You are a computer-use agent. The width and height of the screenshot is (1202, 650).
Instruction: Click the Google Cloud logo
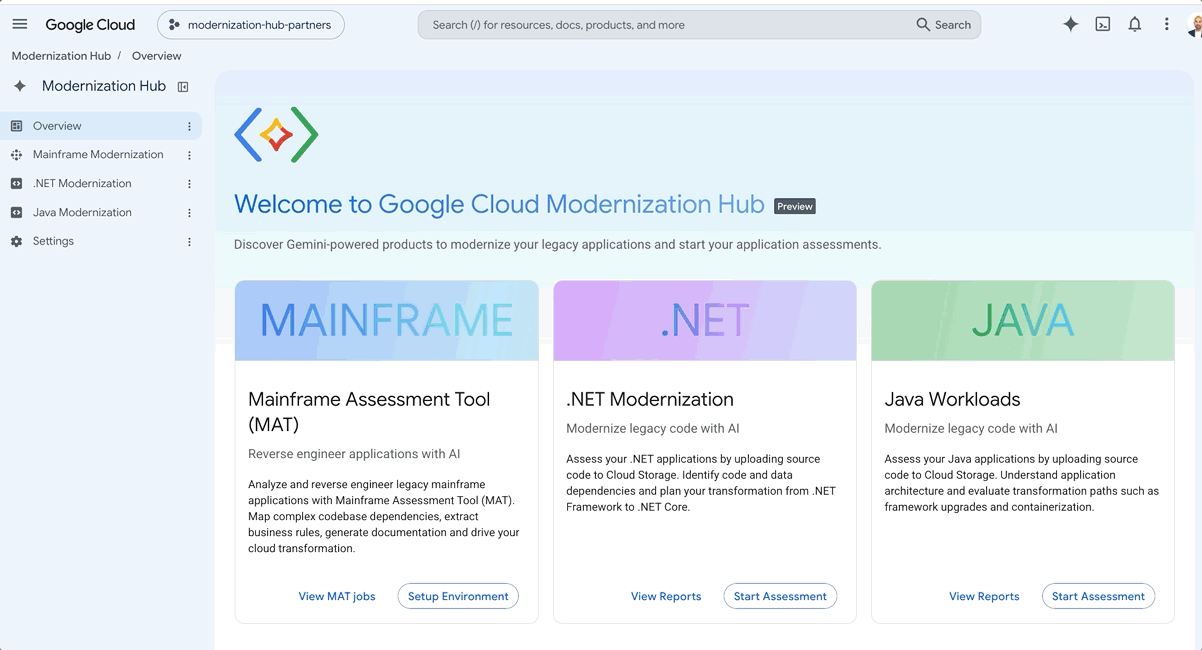click(90, 25)
